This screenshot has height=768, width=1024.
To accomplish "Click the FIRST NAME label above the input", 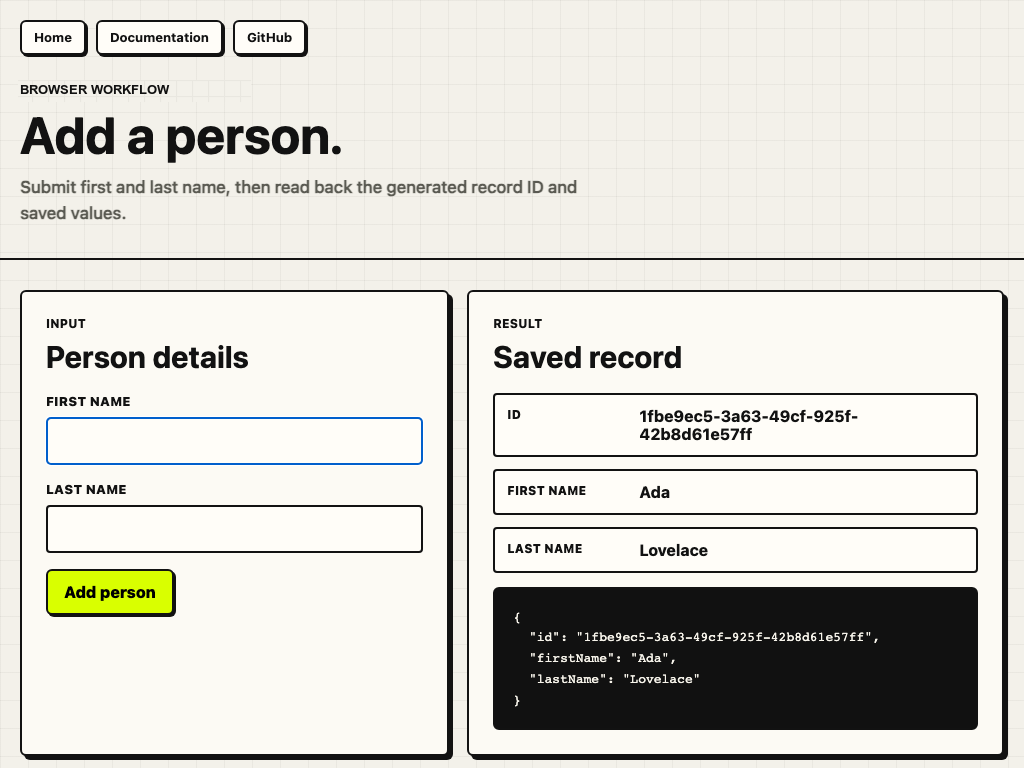I will pyautogui.click(x=88, y=402).
